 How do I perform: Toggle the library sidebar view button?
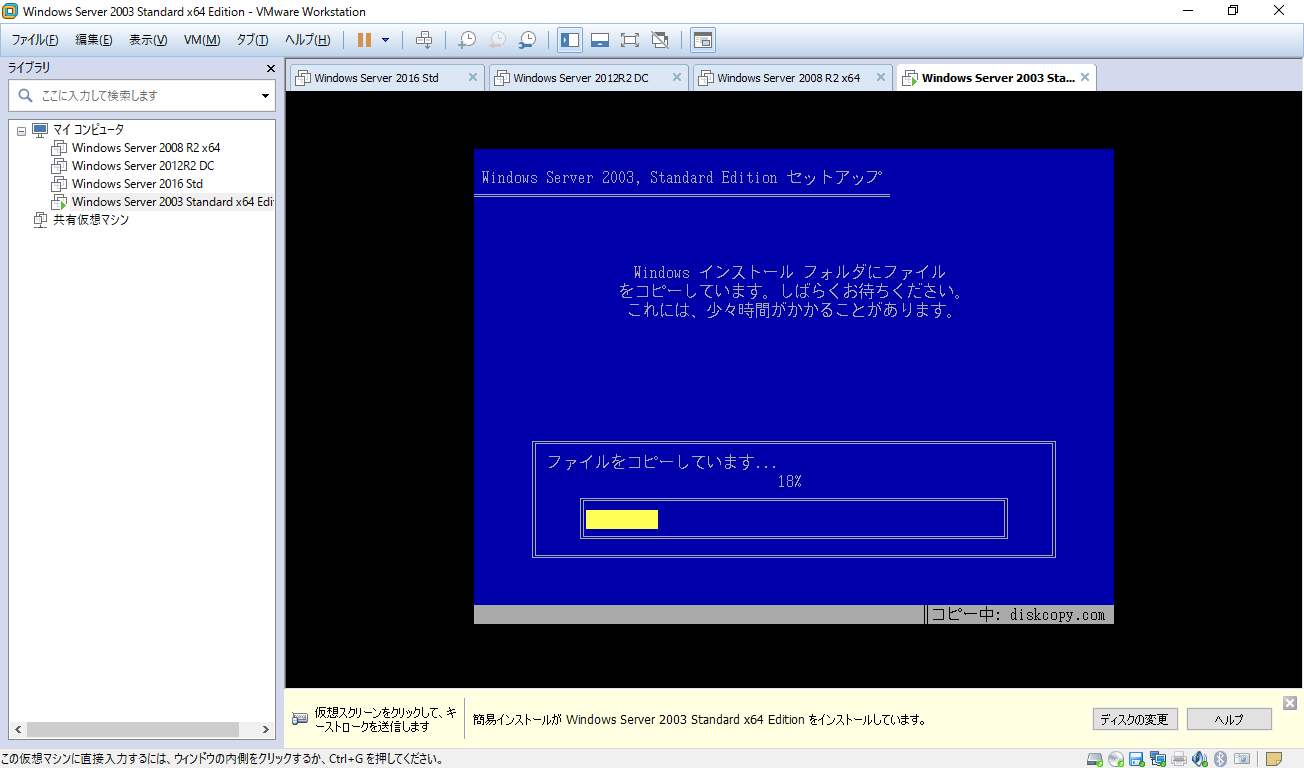pos(570,40)
